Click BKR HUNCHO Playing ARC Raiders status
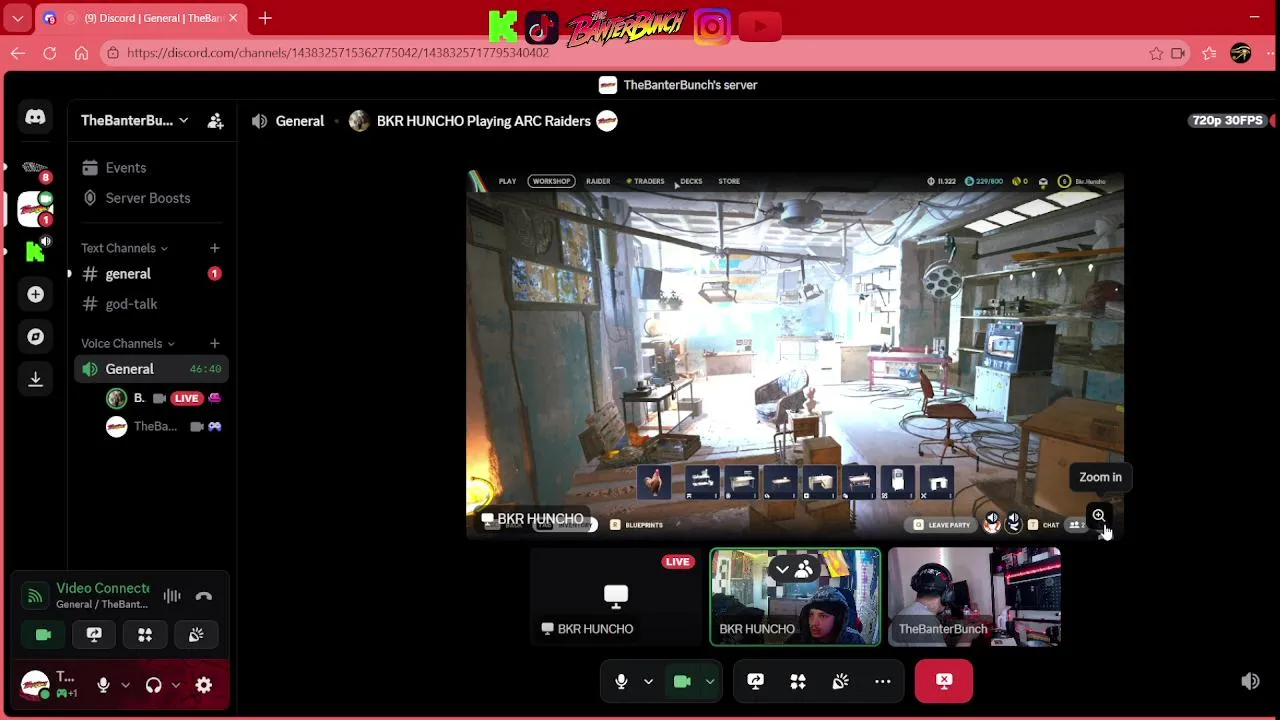Viewport: 1280px width, 720px height. pos(483,121)
